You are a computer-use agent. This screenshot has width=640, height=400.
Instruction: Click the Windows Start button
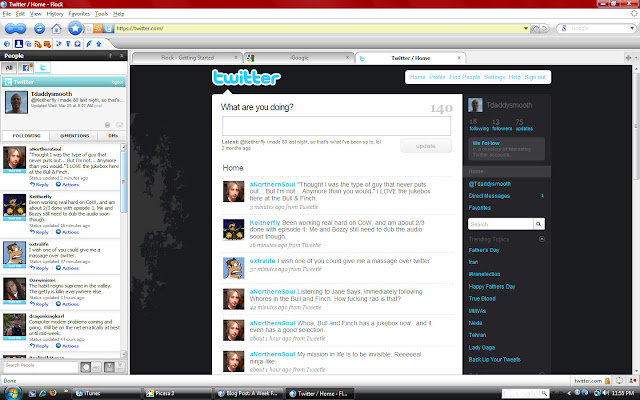[x=13, y=393]
